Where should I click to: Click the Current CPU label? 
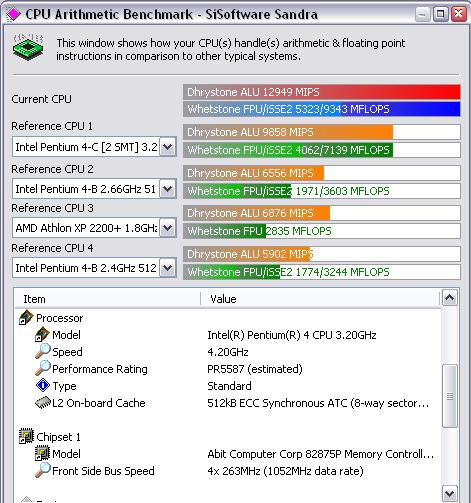coord(41,99)
